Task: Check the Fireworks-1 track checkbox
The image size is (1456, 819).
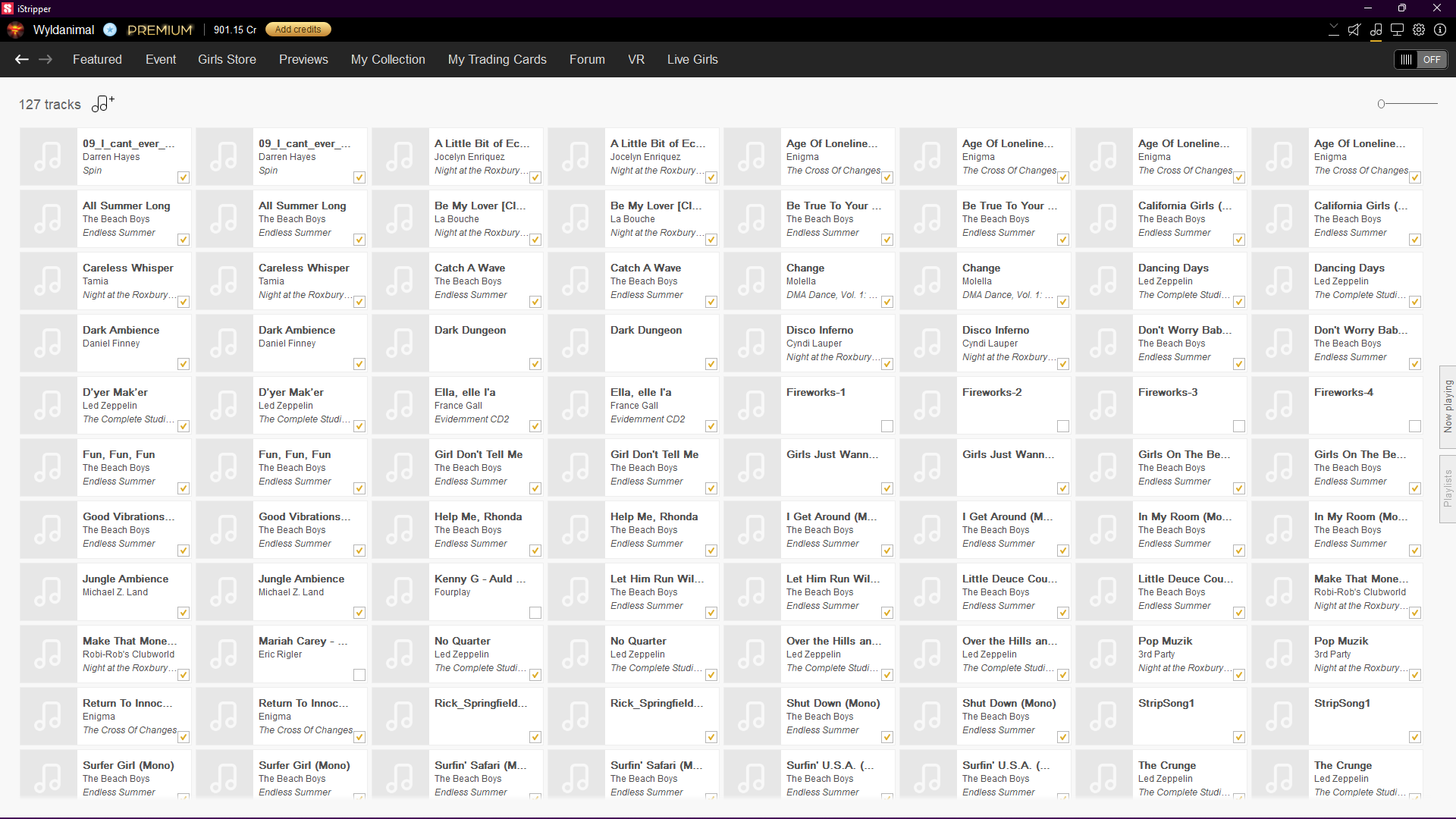Action: pos(887,426)
